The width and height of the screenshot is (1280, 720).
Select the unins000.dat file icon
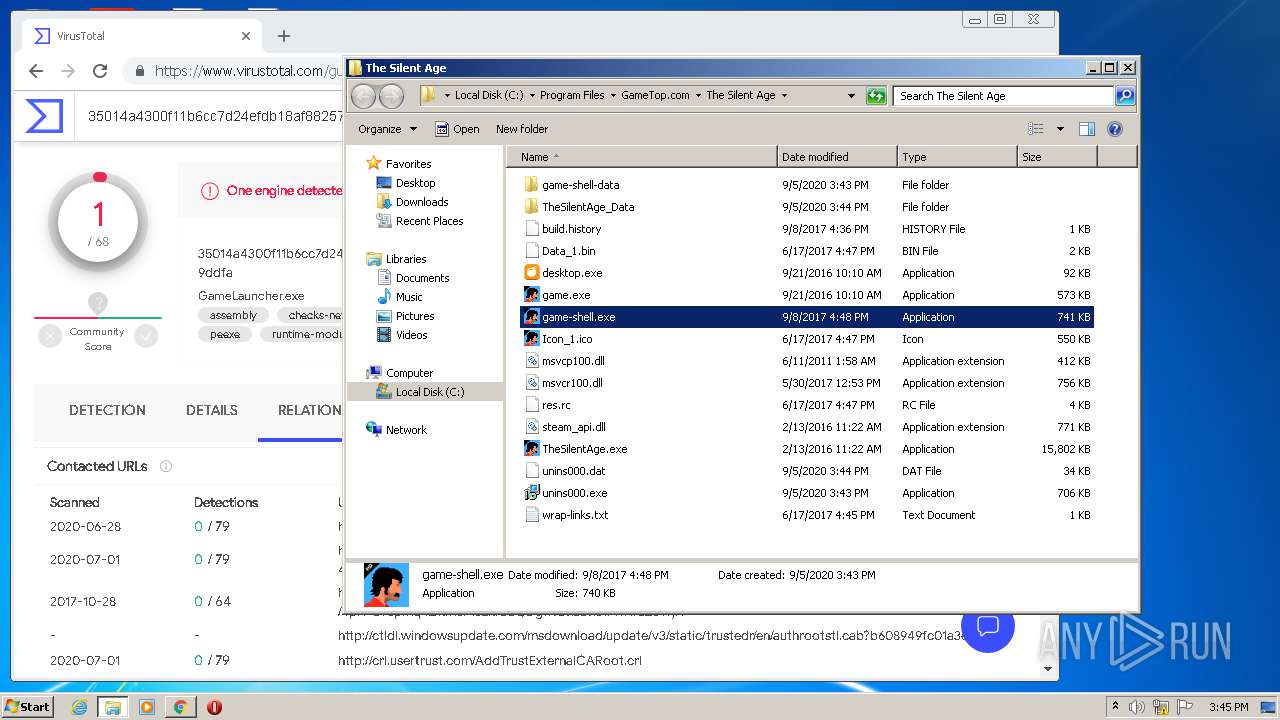point(532,471)
